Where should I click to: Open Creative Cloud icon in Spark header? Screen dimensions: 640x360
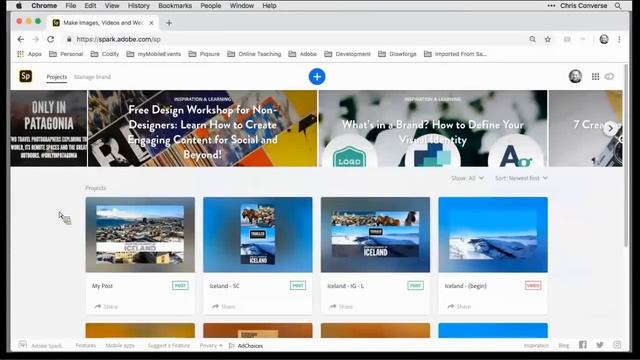pos(609,77)
